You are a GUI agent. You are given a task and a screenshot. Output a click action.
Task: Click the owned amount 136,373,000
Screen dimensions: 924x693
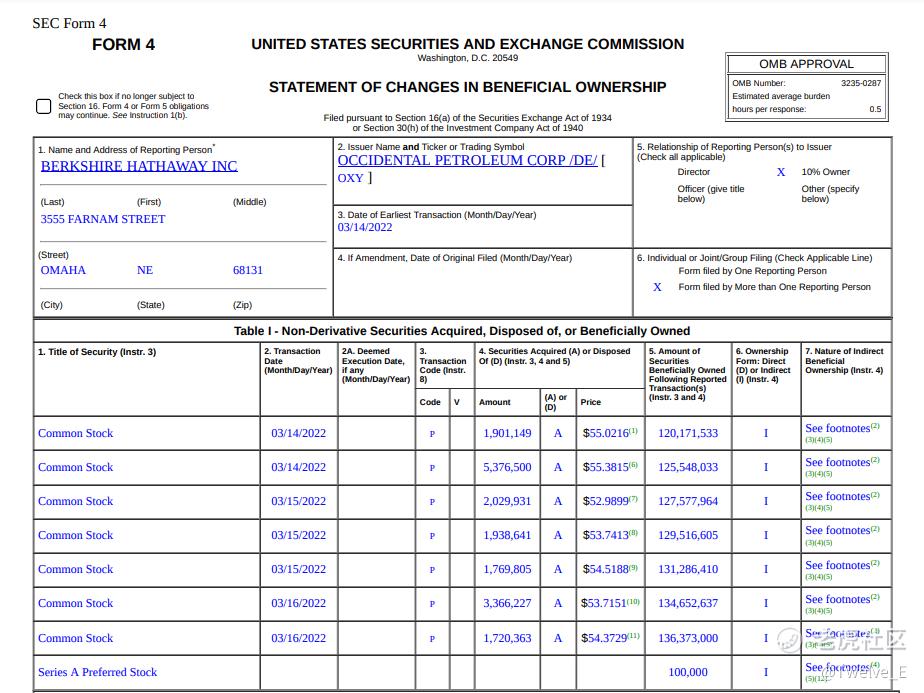688,638
